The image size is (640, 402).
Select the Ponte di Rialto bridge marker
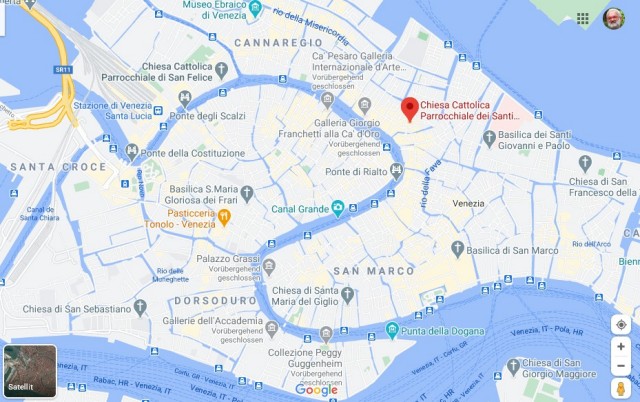(x=396, y=171)
